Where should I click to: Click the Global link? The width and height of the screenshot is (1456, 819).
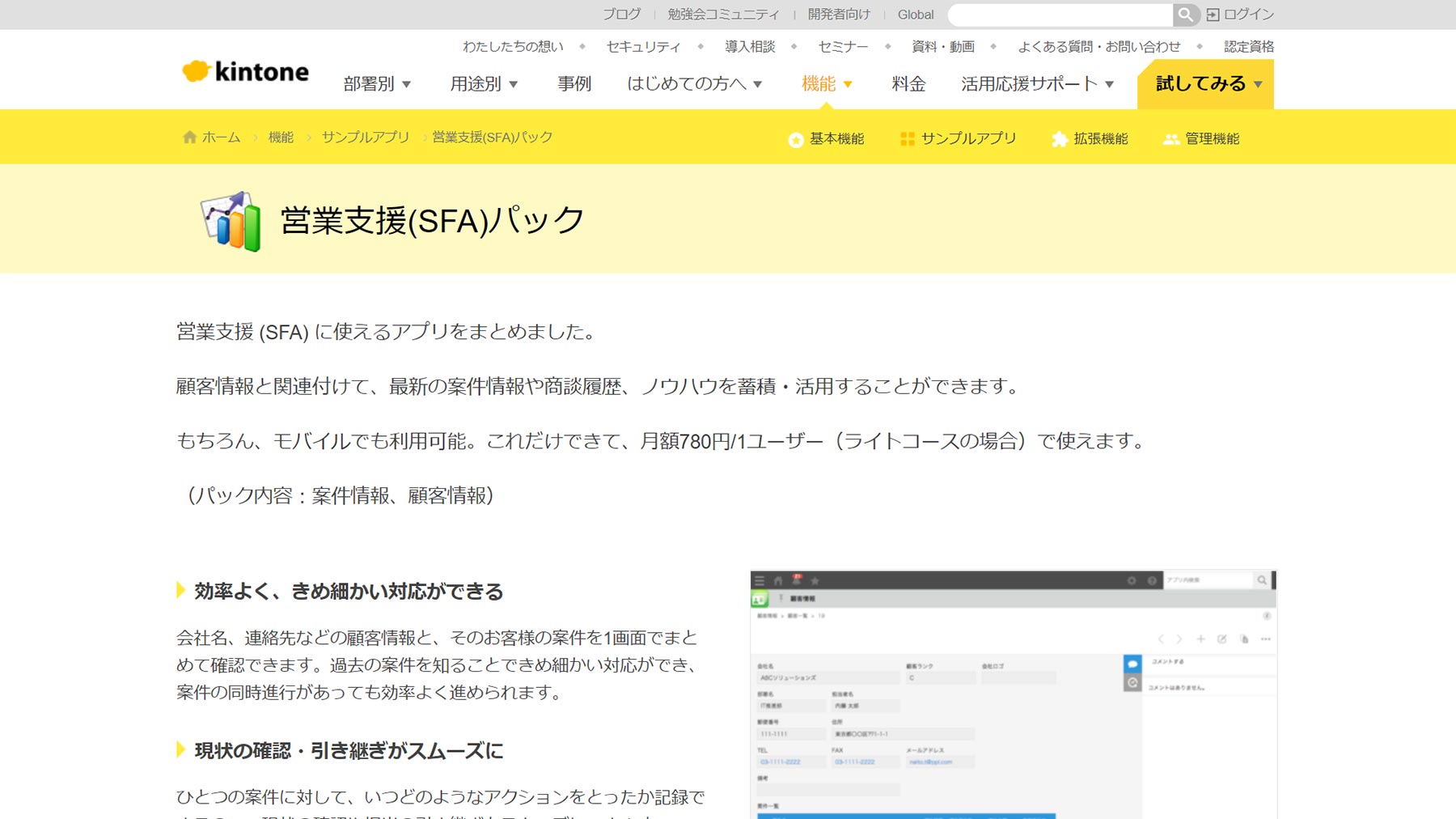(x=916, y=15)
